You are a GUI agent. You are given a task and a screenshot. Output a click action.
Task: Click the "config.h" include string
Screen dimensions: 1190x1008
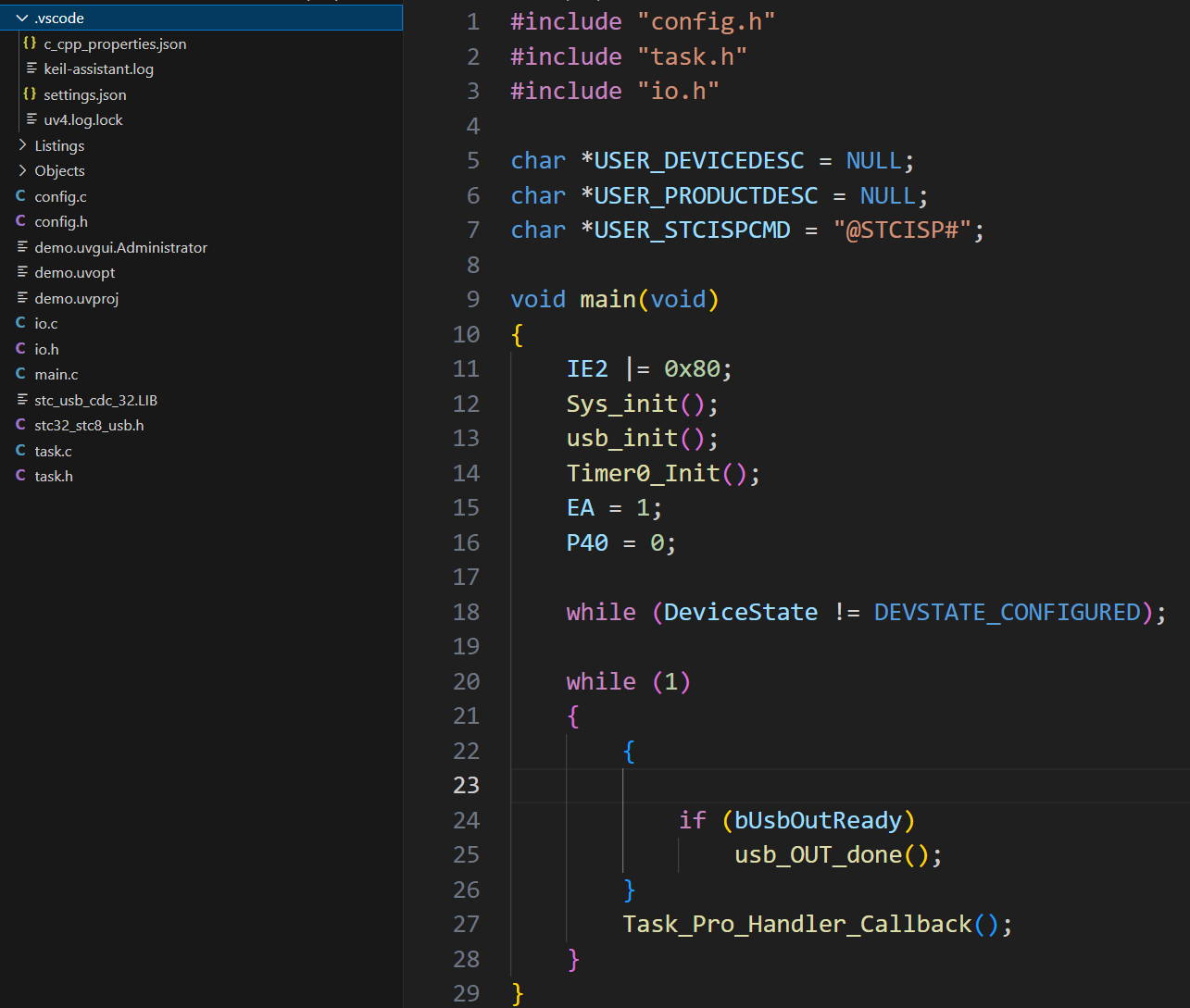click(x=707, y=21)
